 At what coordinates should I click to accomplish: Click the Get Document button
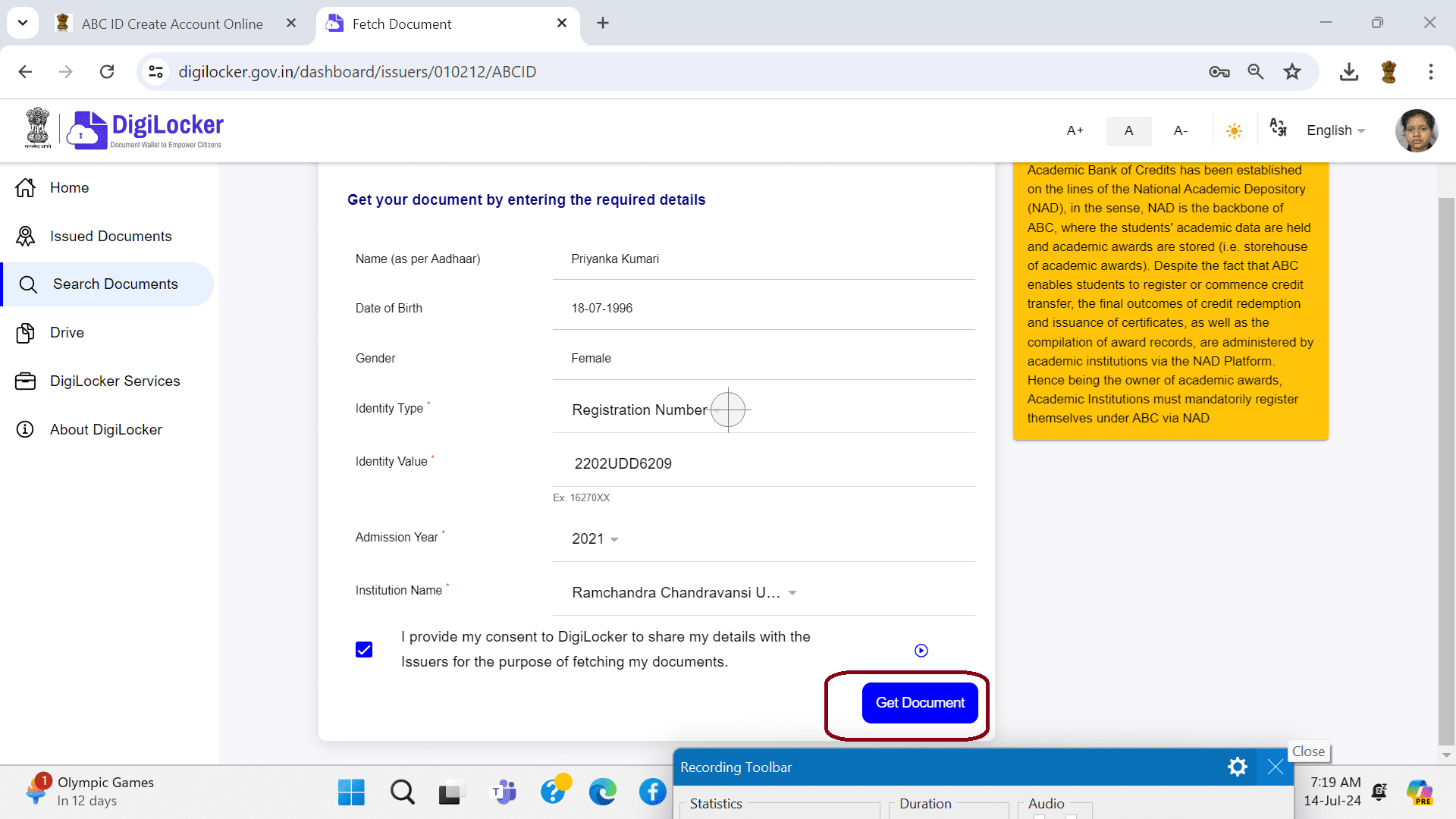click(920, 703)
